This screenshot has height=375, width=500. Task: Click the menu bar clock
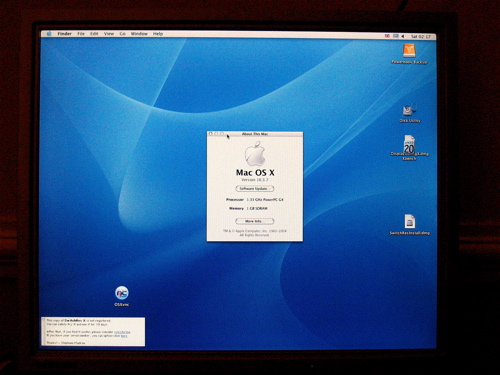coord(421,36)
